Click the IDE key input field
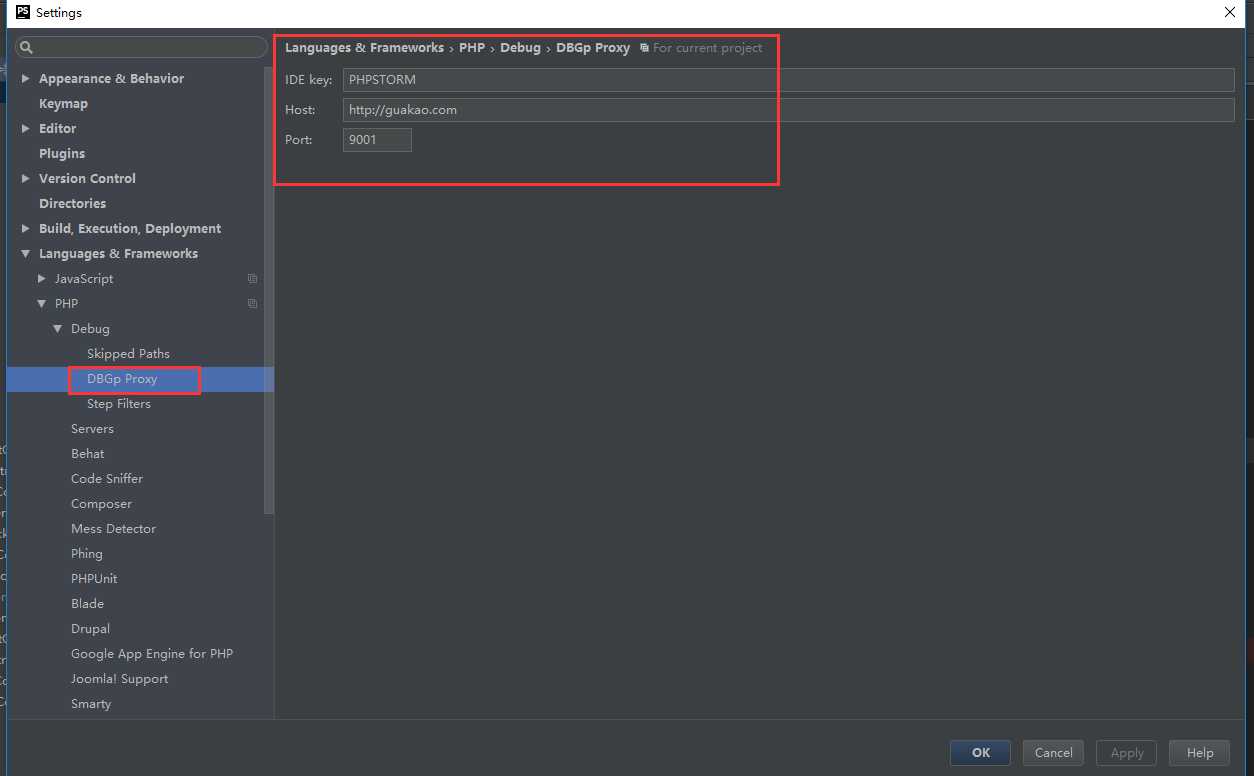The height and width of the screenshot is (776, 1254). pyautogui.click(x=788, y=80)
